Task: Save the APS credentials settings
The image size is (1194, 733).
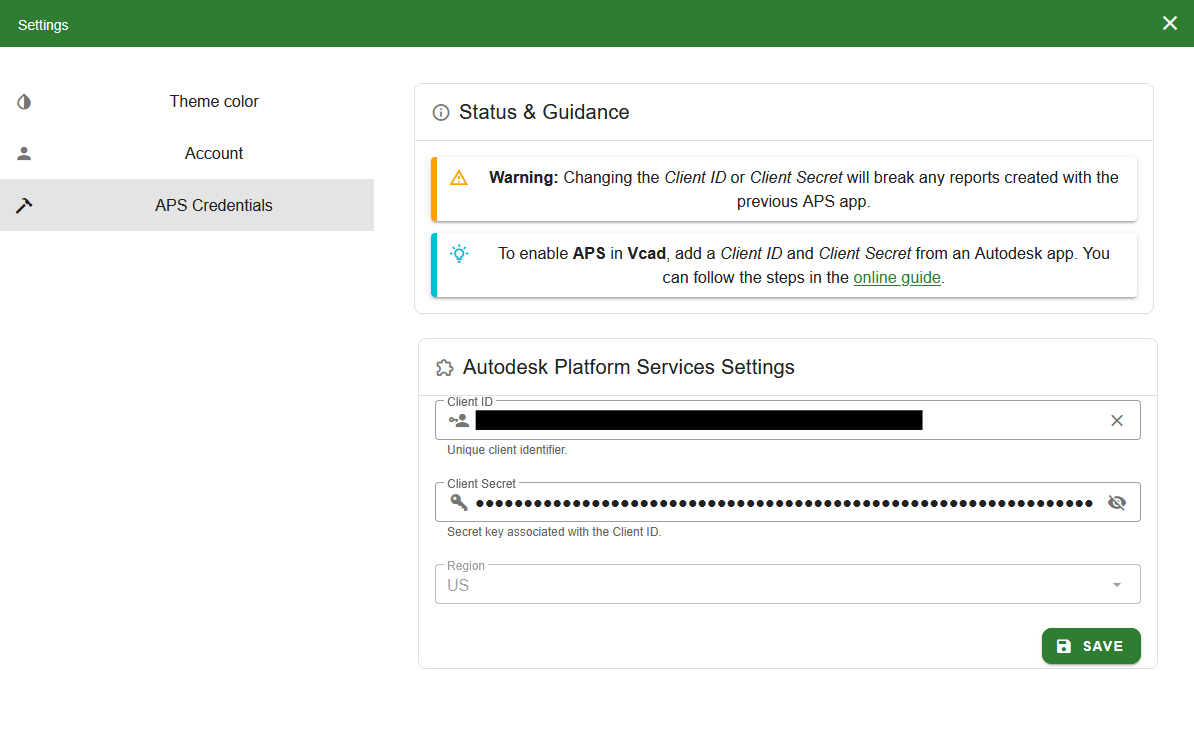Action: [1090, 646]
